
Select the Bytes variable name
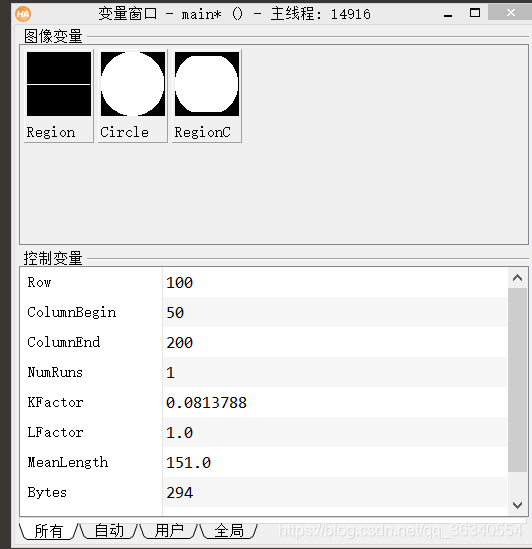[47, 493]
